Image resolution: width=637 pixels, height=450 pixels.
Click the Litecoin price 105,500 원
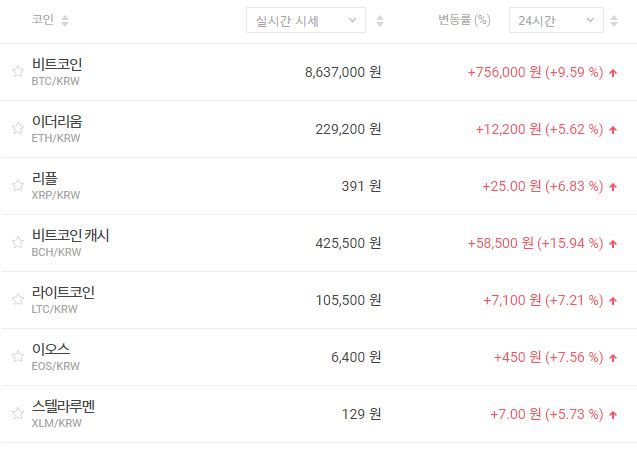pos(343,300)
